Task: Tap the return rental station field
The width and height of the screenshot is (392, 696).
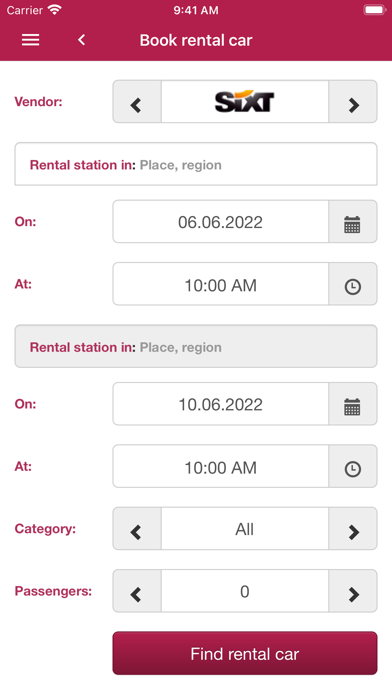Action: click(x=196, y=346)
